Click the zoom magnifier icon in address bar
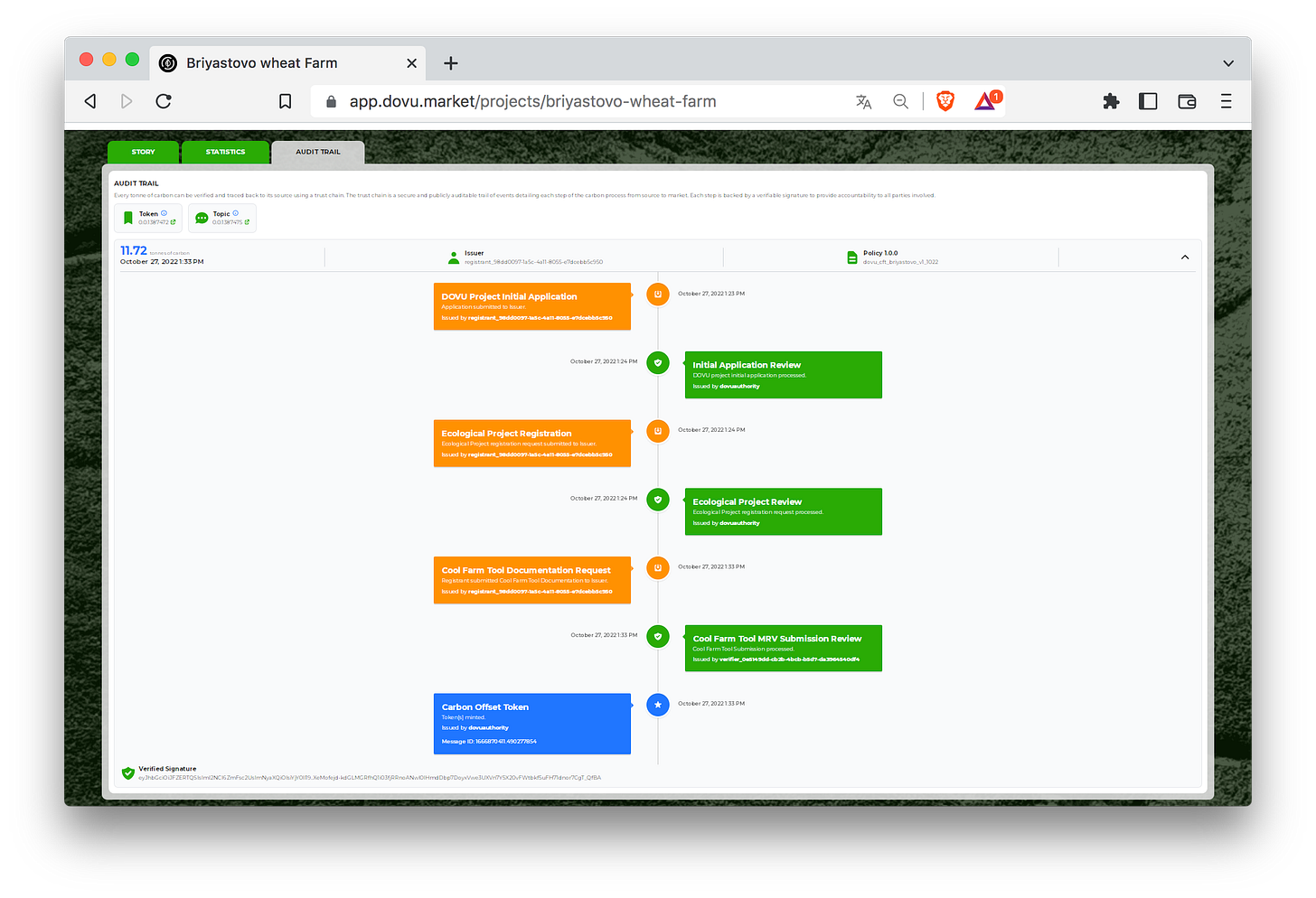1316x898 pixels. [x=900, y=101]
